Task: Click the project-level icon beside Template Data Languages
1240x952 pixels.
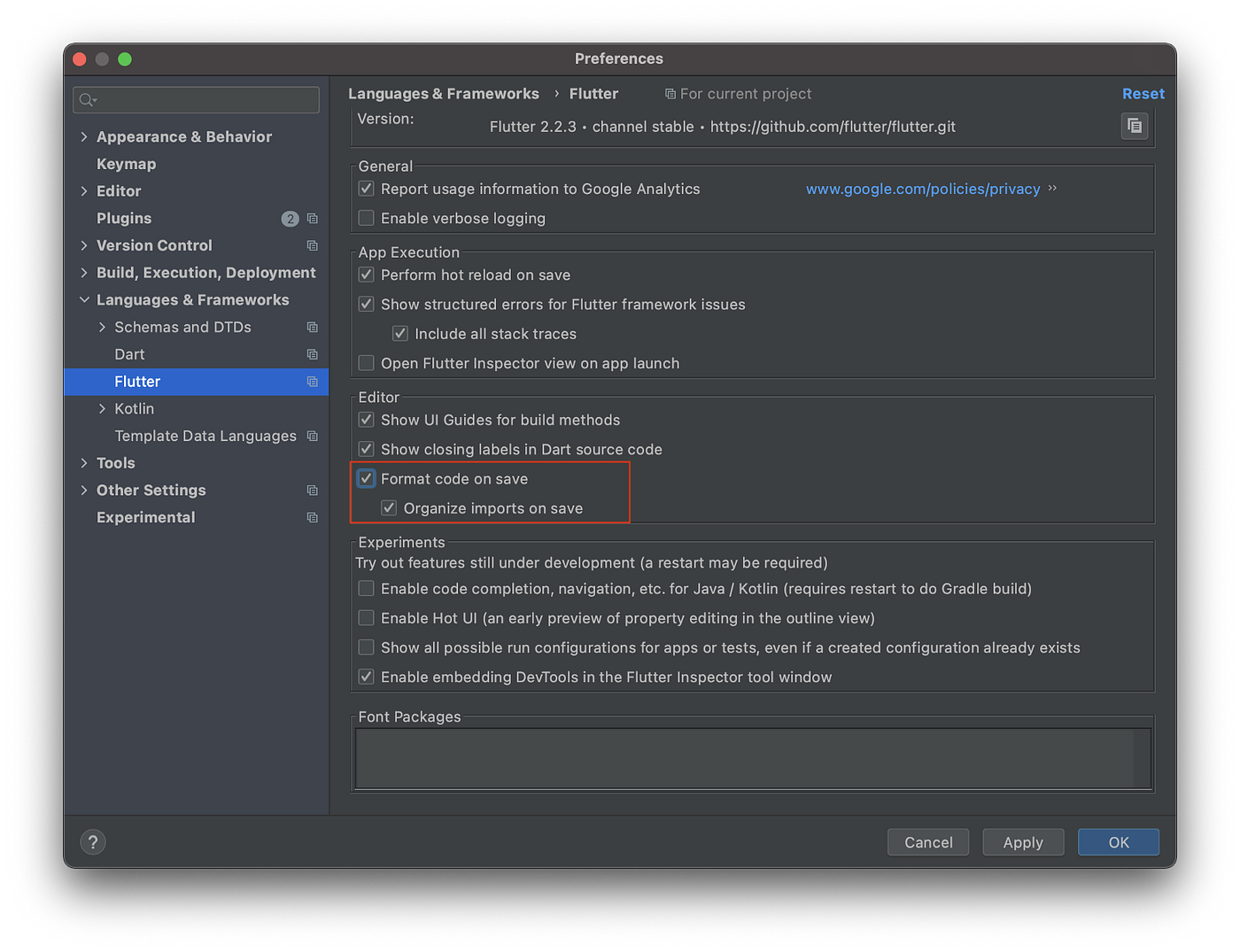Action: 312,436
